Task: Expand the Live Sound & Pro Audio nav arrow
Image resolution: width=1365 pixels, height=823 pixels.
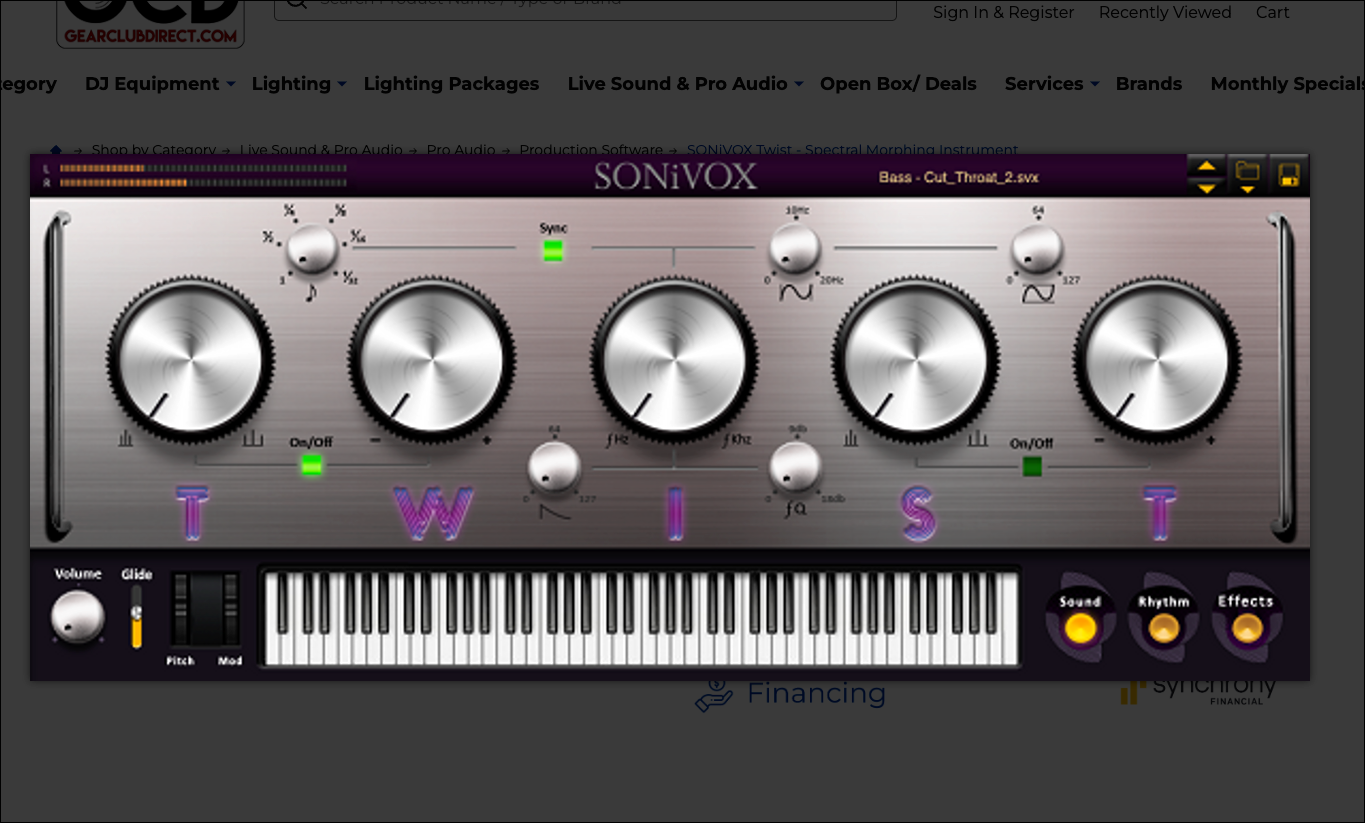Action: coord(799,85)
